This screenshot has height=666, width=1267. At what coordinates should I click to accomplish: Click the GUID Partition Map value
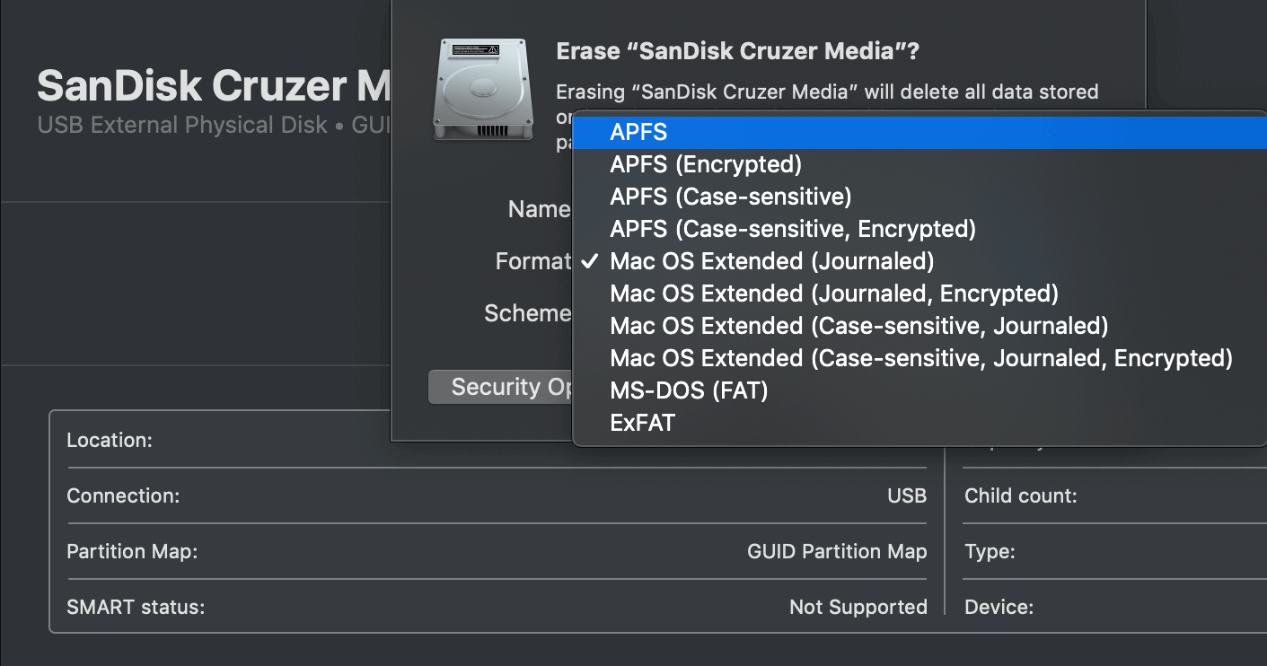[x=836, y=552]
